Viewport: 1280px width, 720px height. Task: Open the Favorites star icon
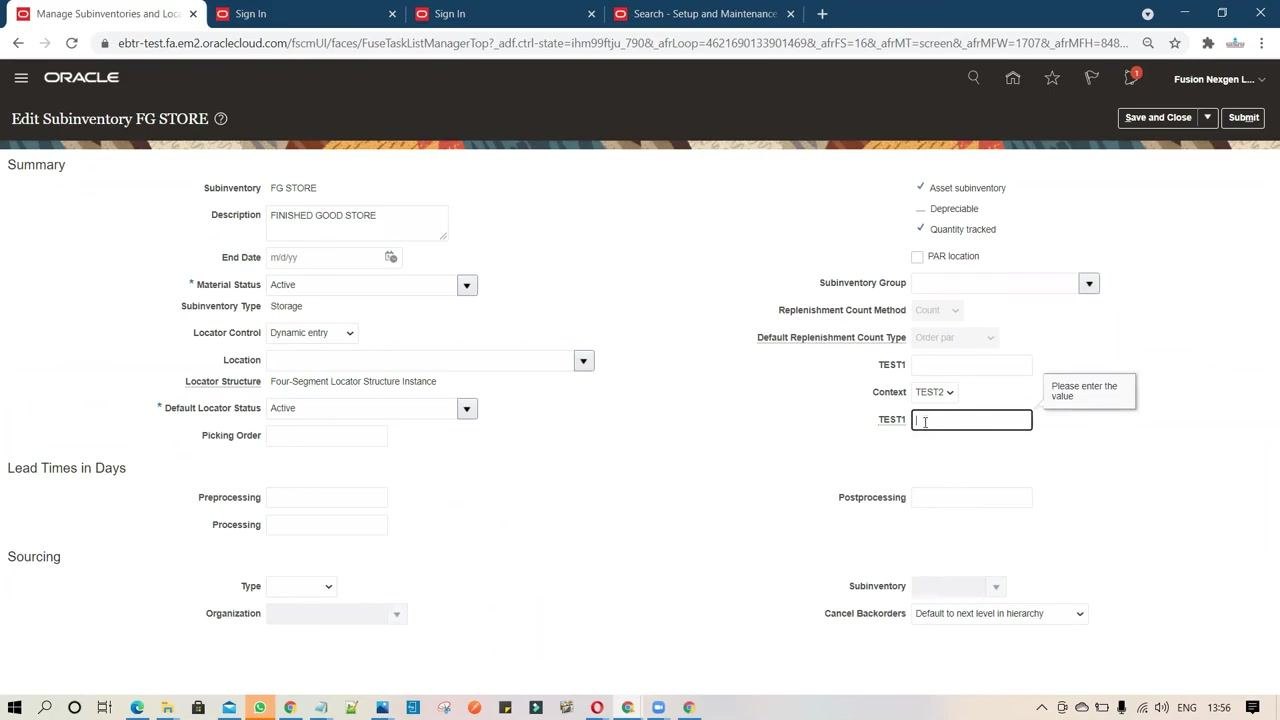(1052, 78)
